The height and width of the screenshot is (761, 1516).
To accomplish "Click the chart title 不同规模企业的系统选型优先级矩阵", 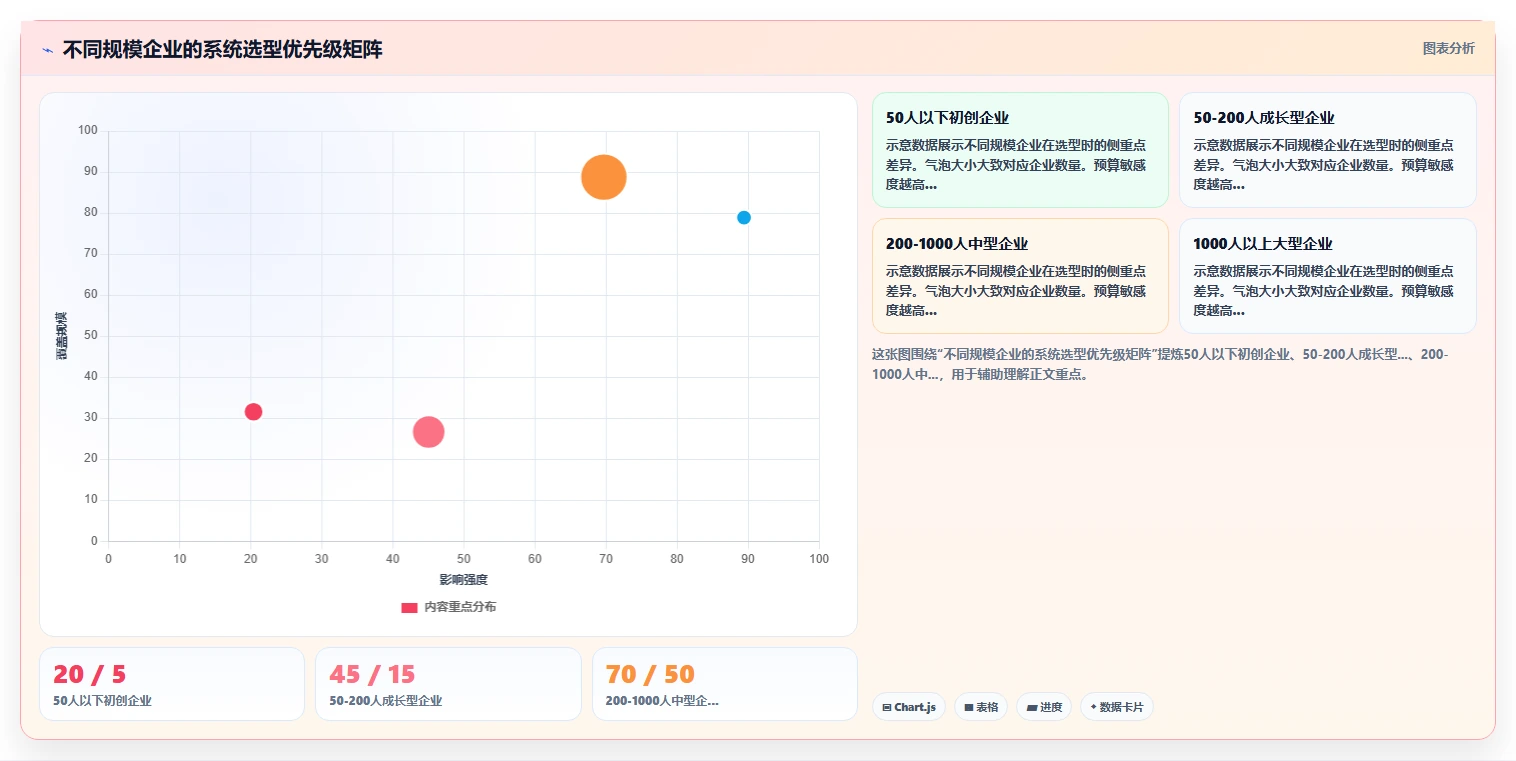I will click(222, 50).
